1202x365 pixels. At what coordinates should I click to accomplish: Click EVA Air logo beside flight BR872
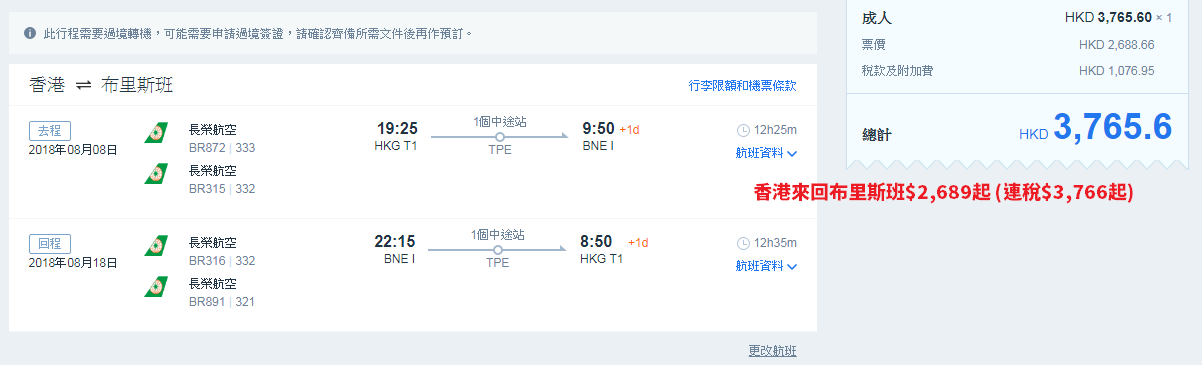[155, 133]
